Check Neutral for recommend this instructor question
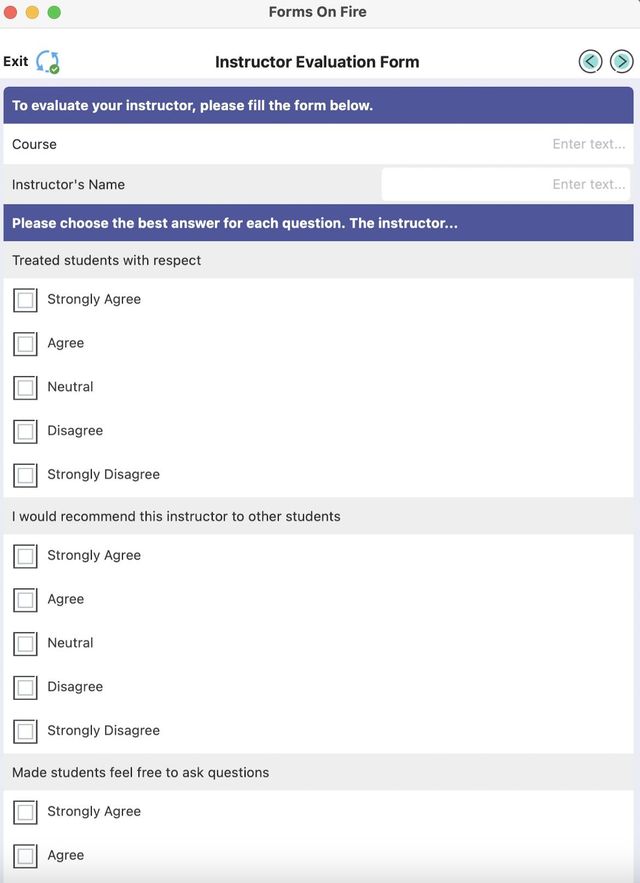This screenshot has height=883, width=640. 25,643
